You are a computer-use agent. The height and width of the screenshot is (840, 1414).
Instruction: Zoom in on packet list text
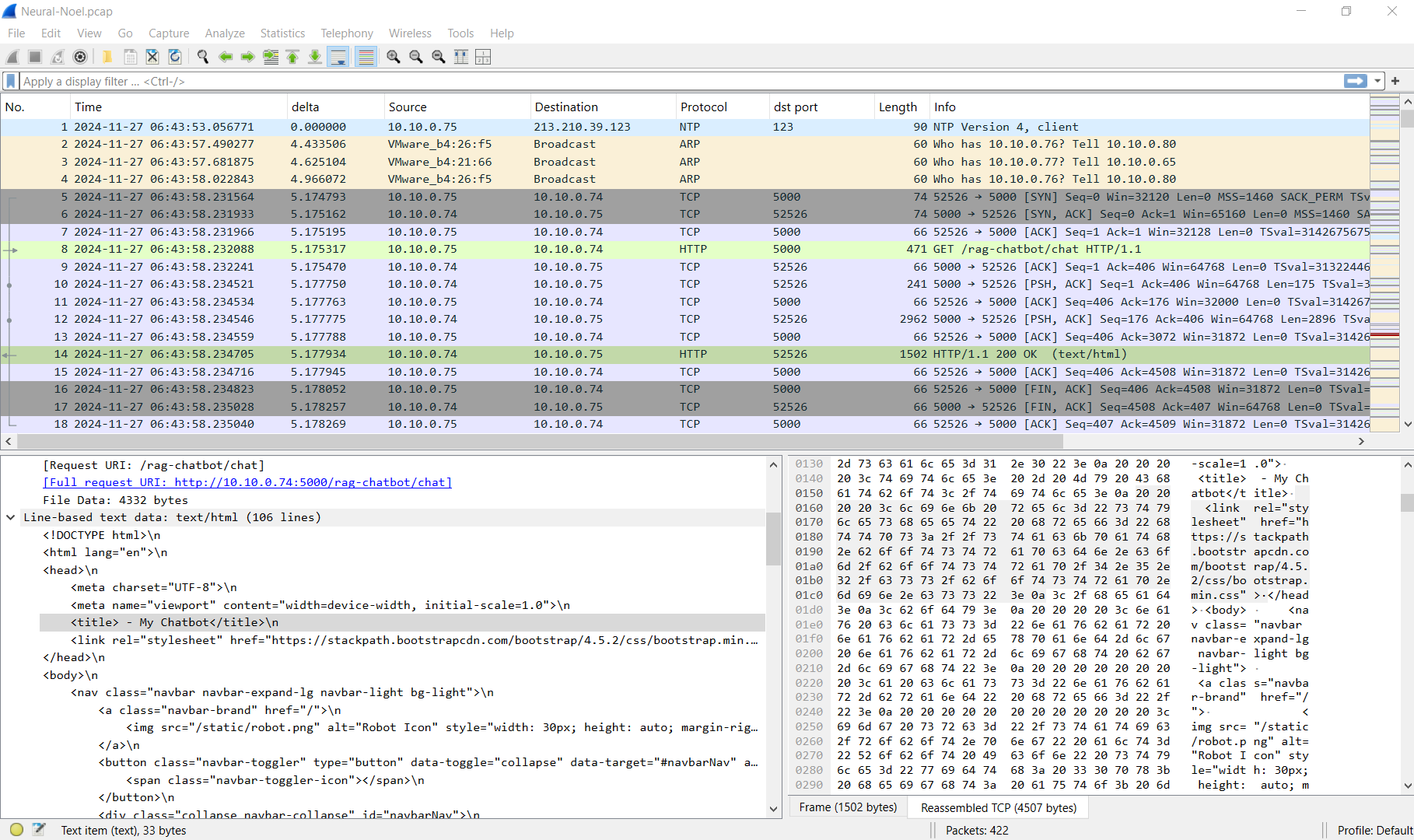pos(394,57)
